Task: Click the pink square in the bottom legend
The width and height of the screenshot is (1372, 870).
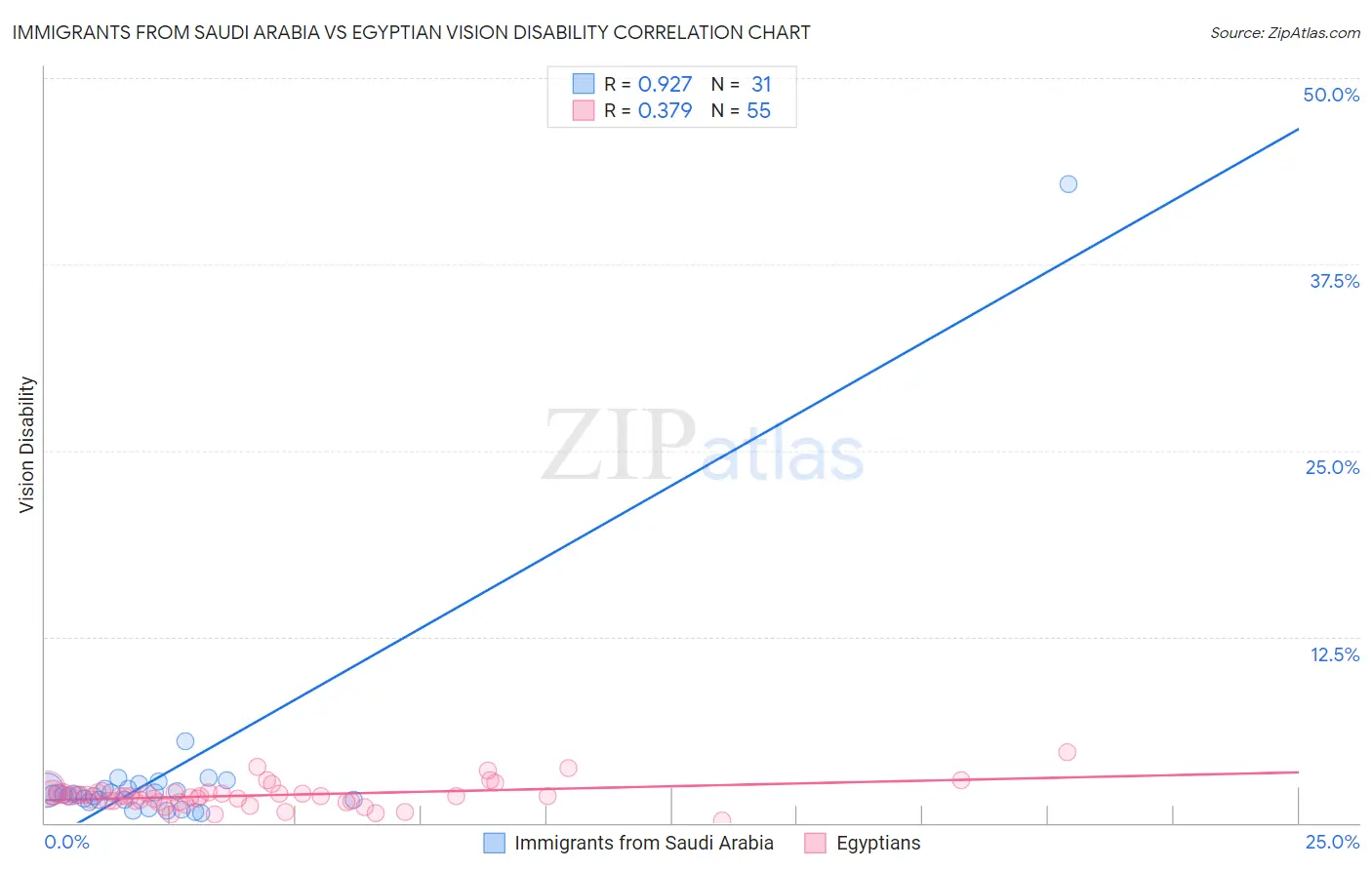Action: point(816,843)
